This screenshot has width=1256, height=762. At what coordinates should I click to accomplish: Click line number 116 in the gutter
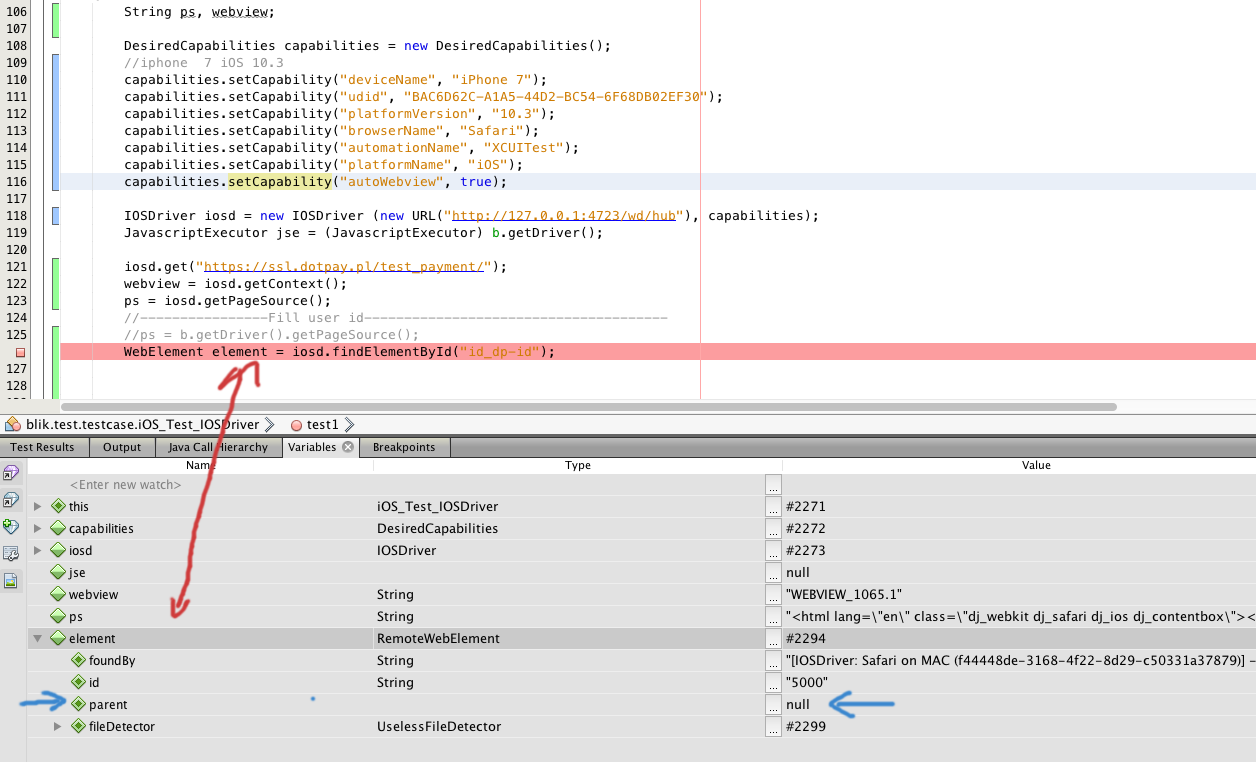click(15, 181)
